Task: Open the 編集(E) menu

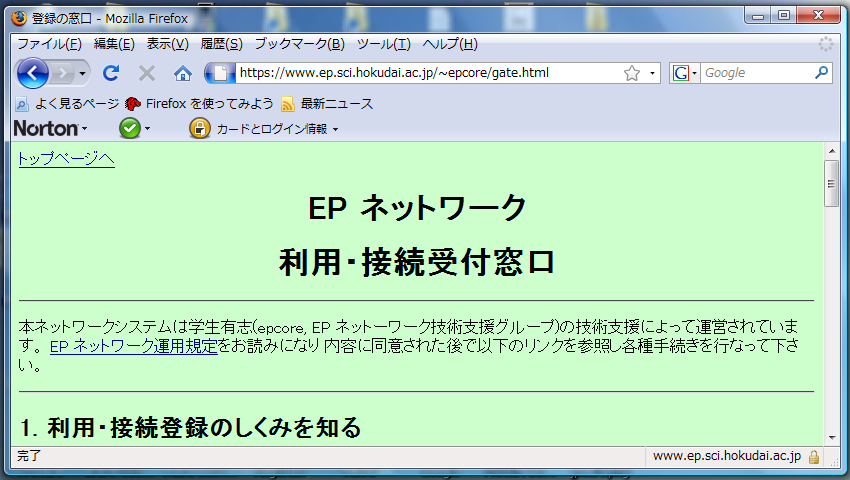Action: (x=114, y=44)
